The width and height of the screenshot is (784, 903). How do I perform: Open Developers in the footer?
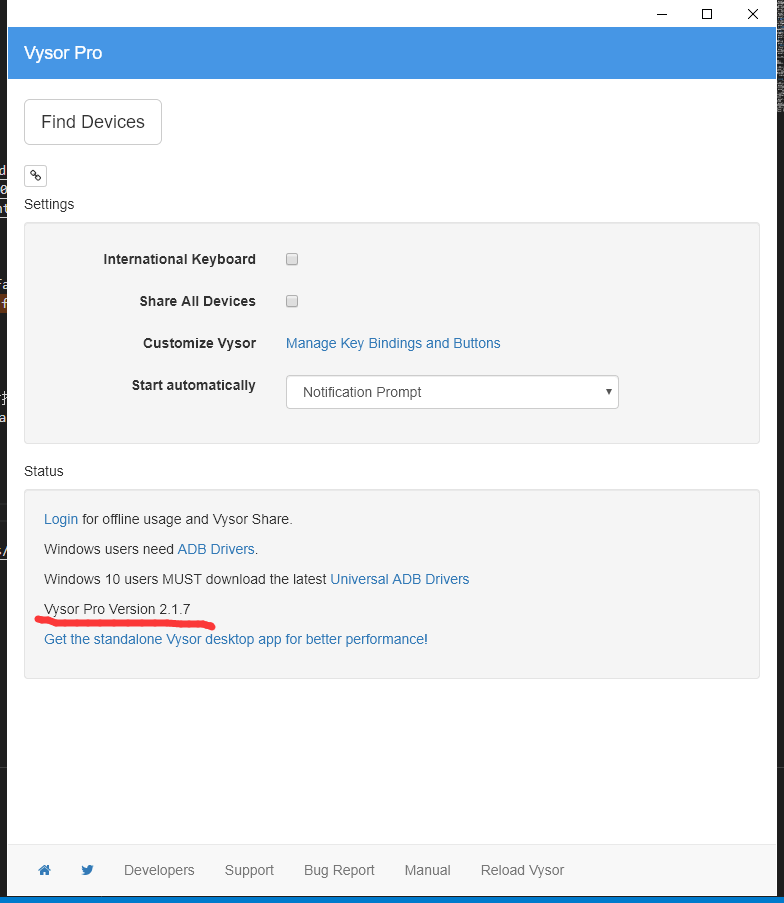pyautogui.click(x=159, y=870)
